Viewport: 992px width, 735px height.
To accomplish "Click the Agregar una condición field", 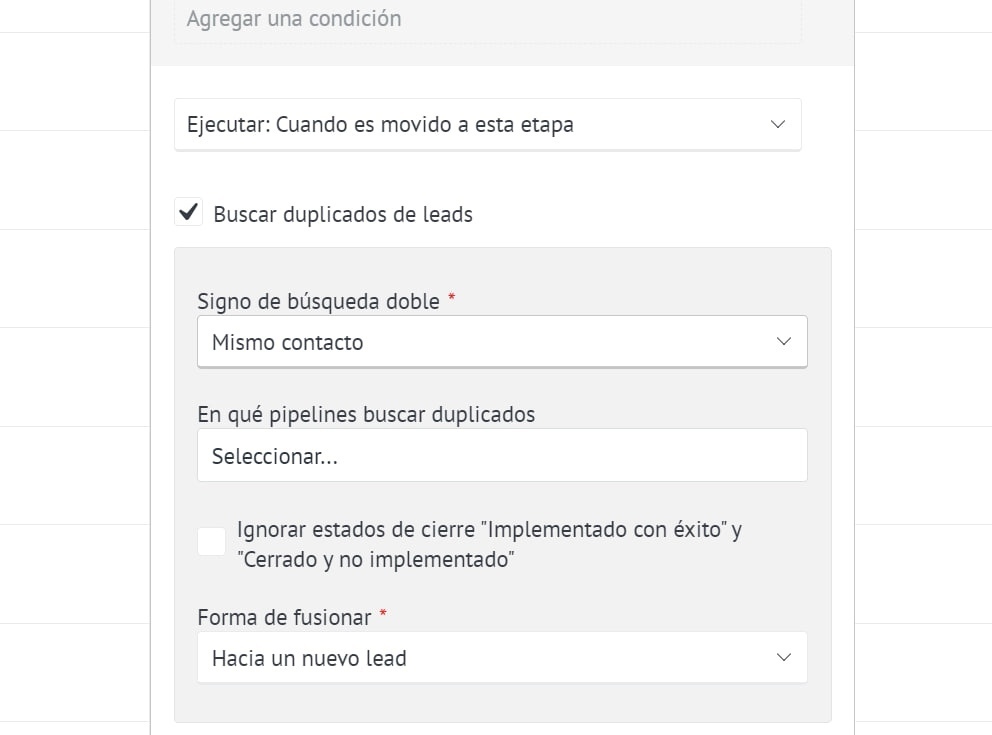I will [x=487, y=19].
